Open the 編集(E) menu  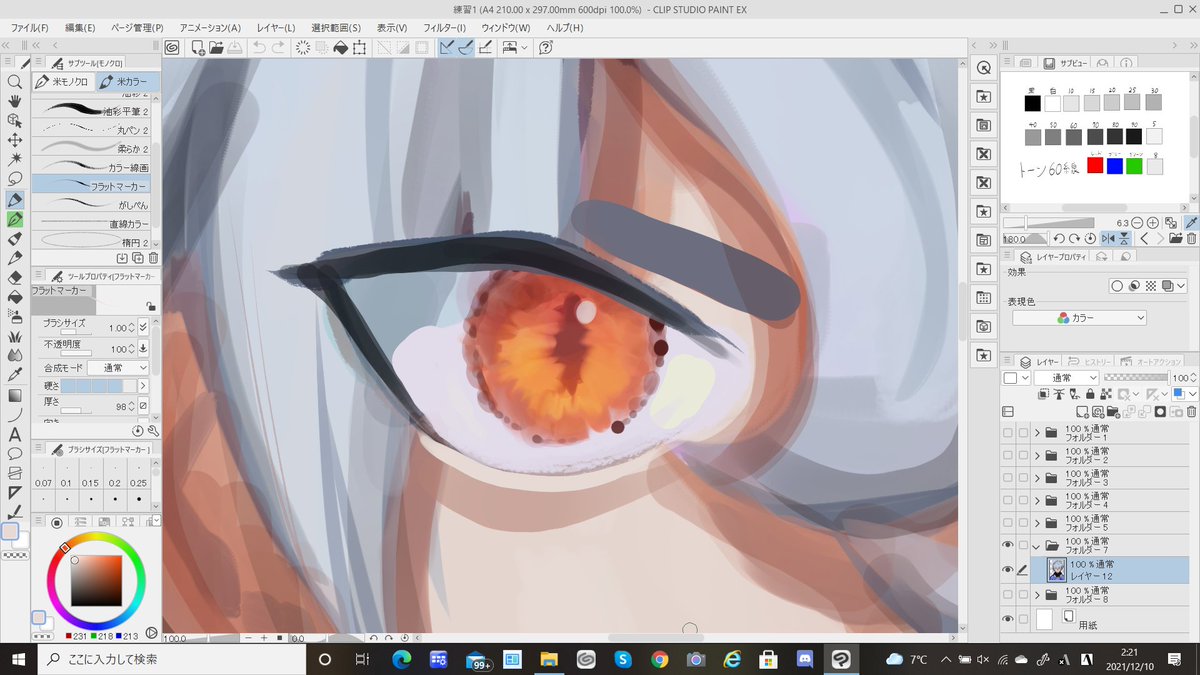click(x=80, y=27)
